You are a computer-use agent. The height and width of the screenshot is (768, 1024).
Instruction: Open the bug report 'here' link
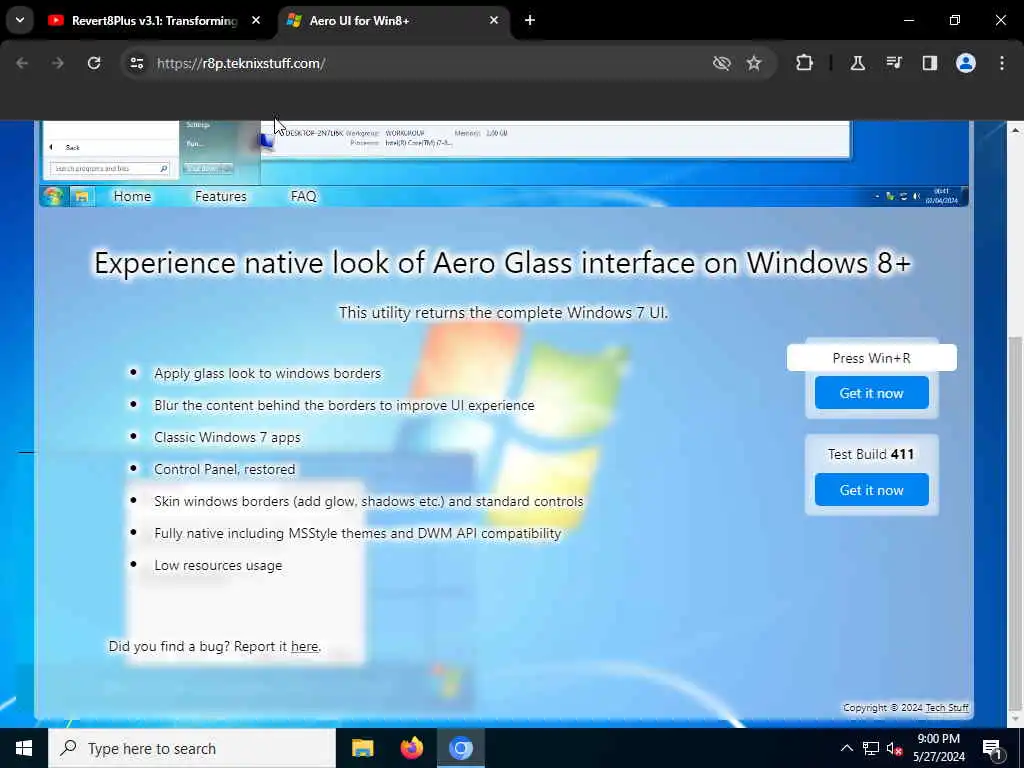[304, 647]
